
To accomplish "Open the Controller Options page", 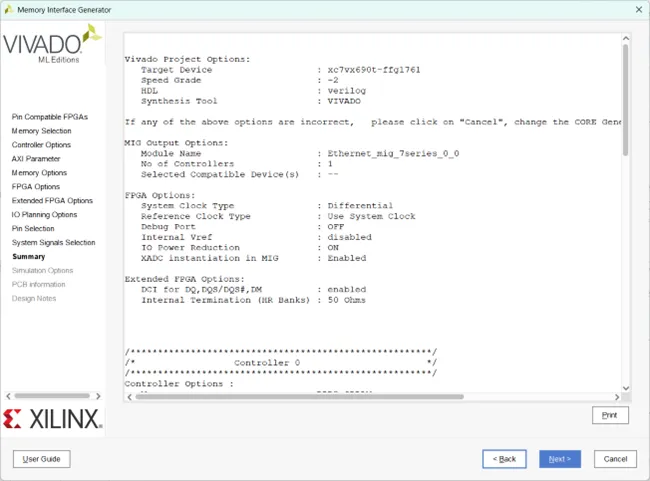I will [x=41, y=145].
